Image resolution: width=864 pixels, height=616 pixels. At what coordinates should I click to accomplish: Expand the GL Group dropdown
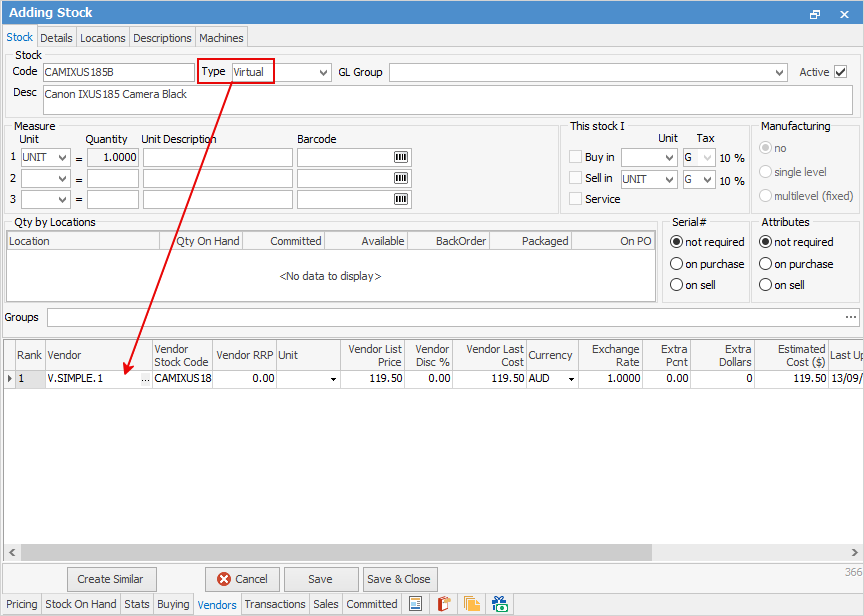point(779,72)
